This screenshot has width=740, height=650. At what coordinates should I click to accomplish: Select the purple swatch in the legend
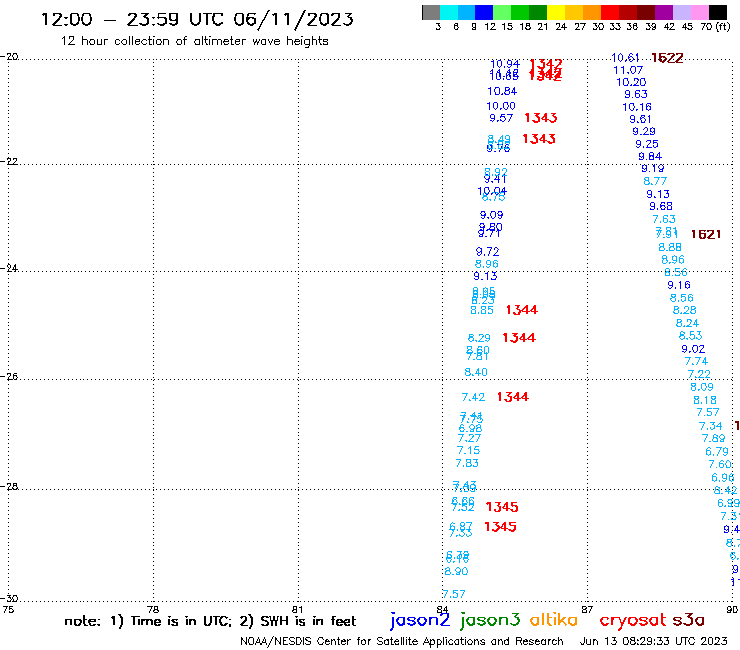tap(664, 12)
